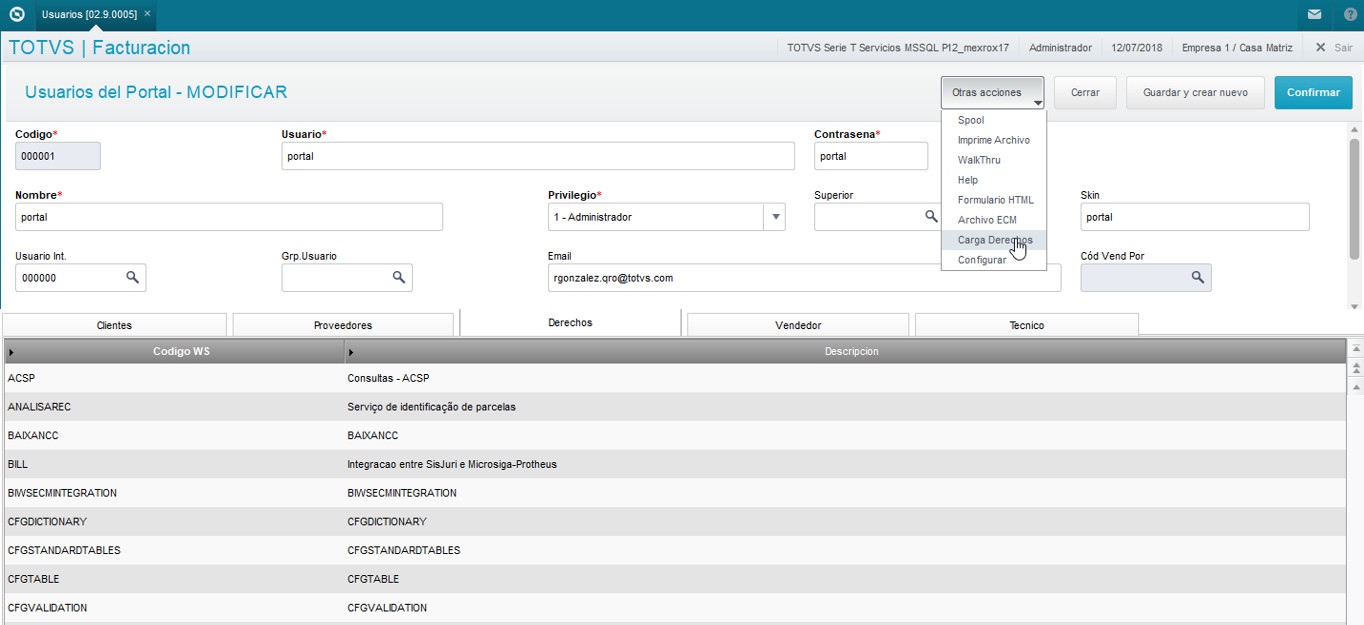1364x625 pixels.
Task: Click the 'Empresa 1 / Casa Matriz' text
Action: [x=1237, y=47]
